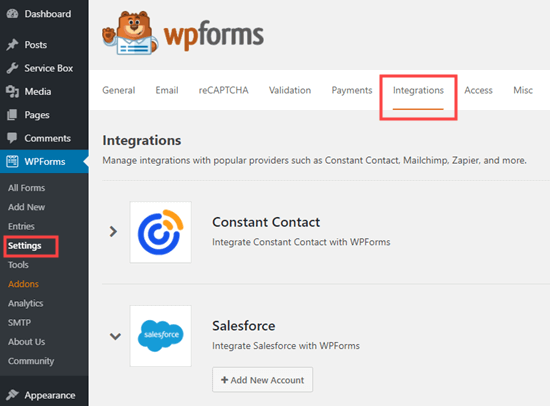Open the orange Addons link
The image size is (550, 406).
pyautogui.click(x=24, y=284)
